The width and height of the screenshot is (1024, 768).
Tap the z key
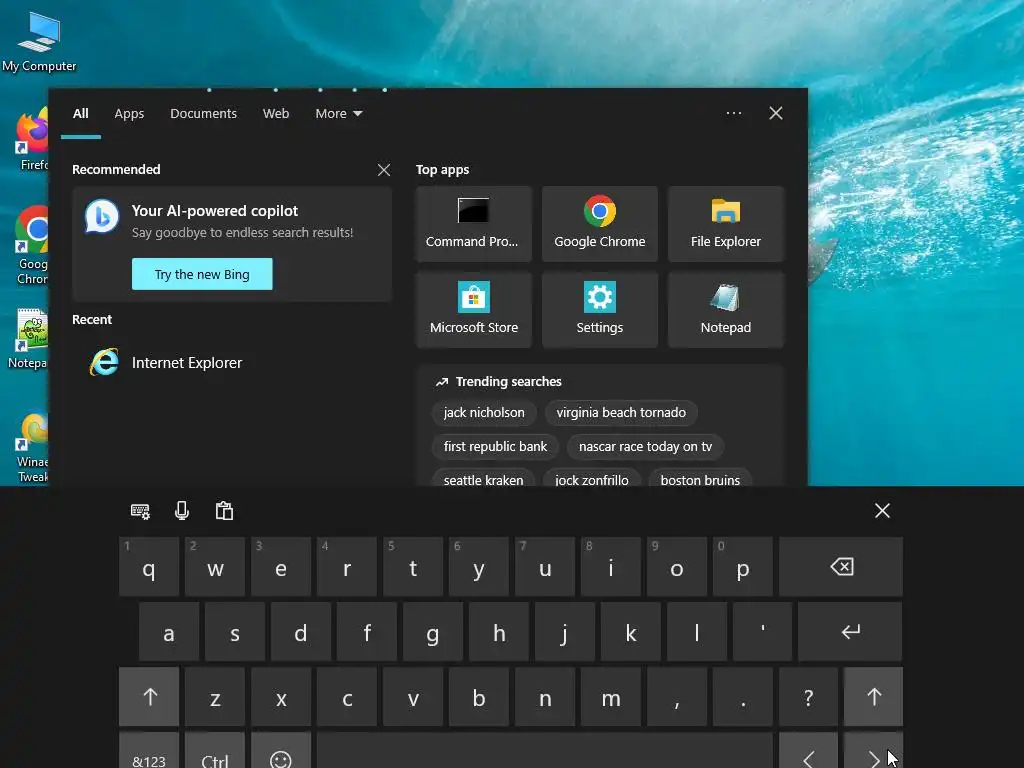click(x=215, y=697)
